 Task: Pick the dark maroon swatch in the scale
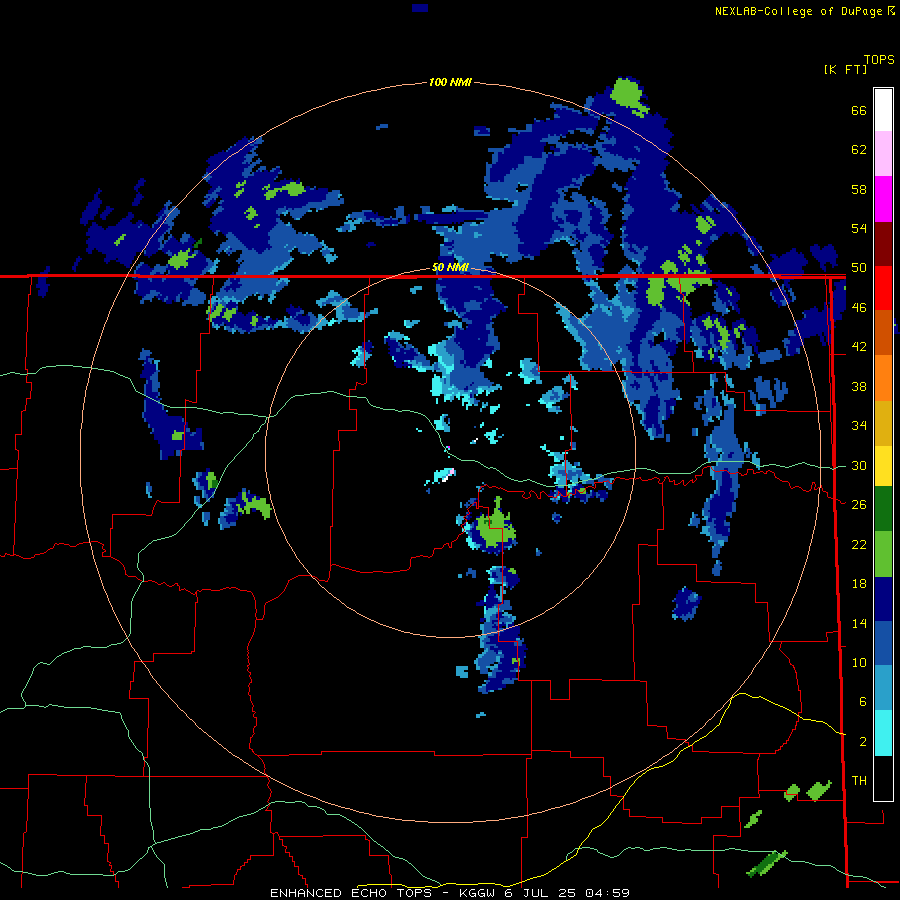click(x=883, y=243)
